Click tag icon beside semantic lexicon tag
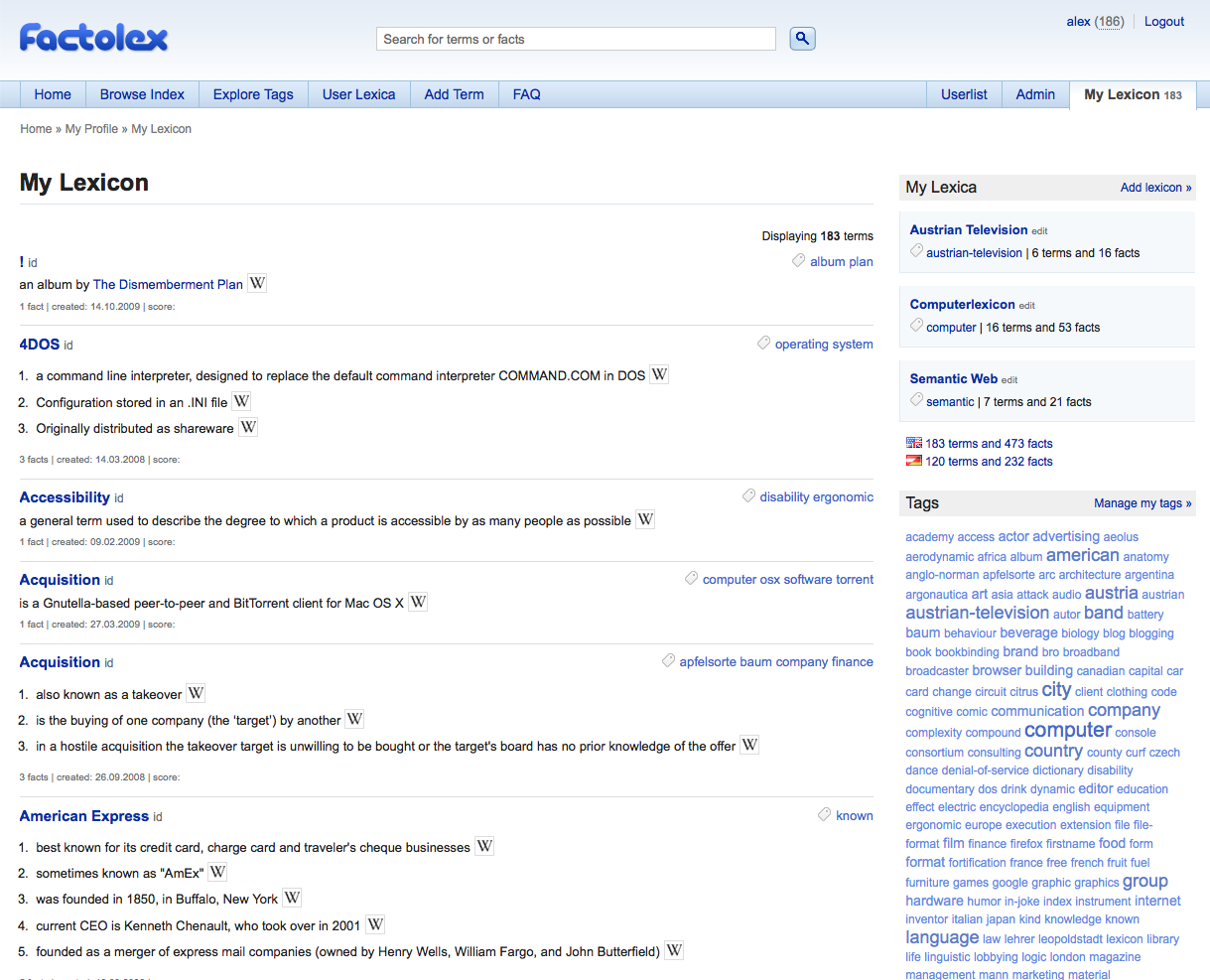The height and width of the screenshot is (980, 1210). (917, 401)
